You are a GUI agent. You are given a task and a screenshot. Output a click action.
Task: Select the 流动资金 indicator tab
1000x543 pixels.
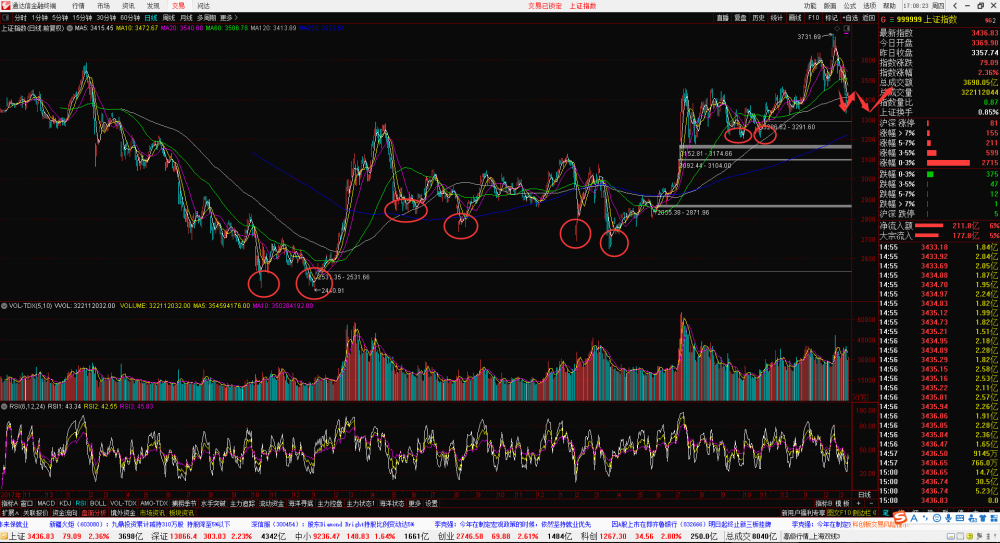click(x=272, y=503)
